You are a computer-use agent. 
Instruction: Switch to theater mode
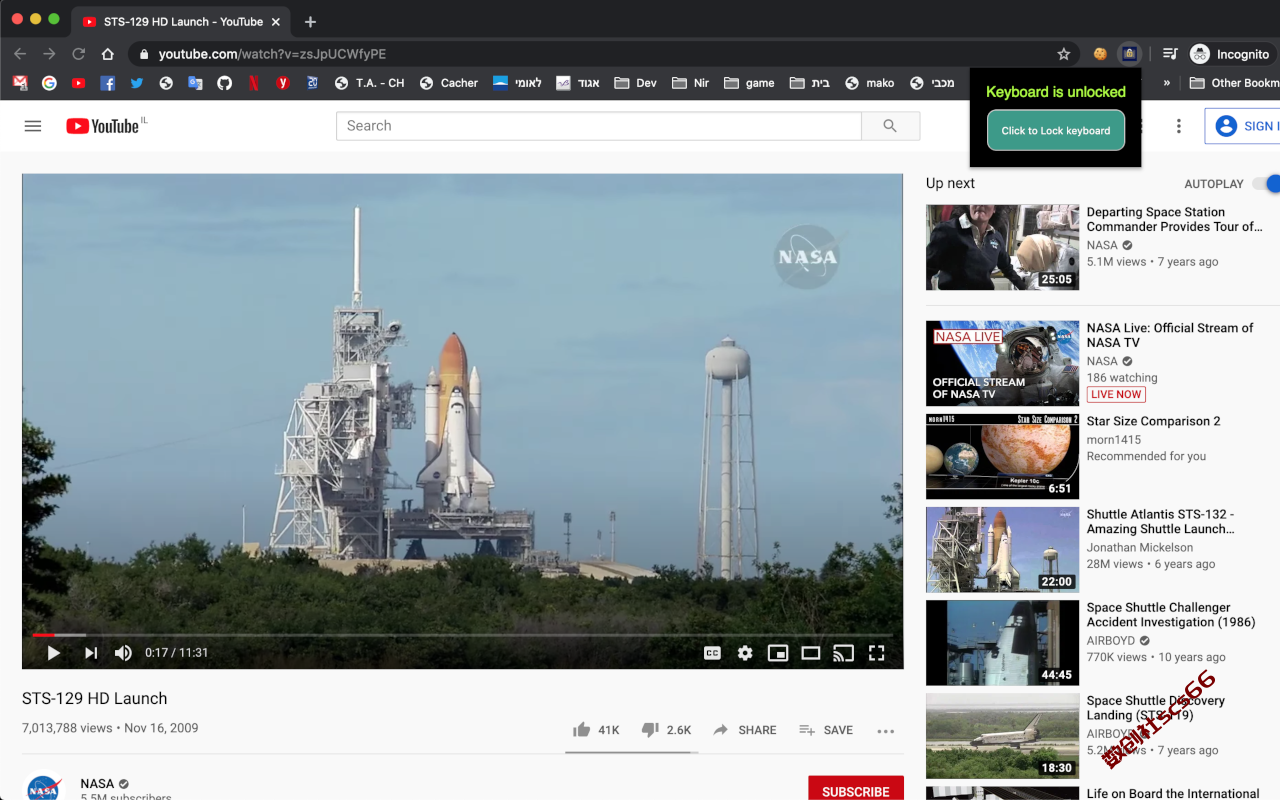(811, 653)
